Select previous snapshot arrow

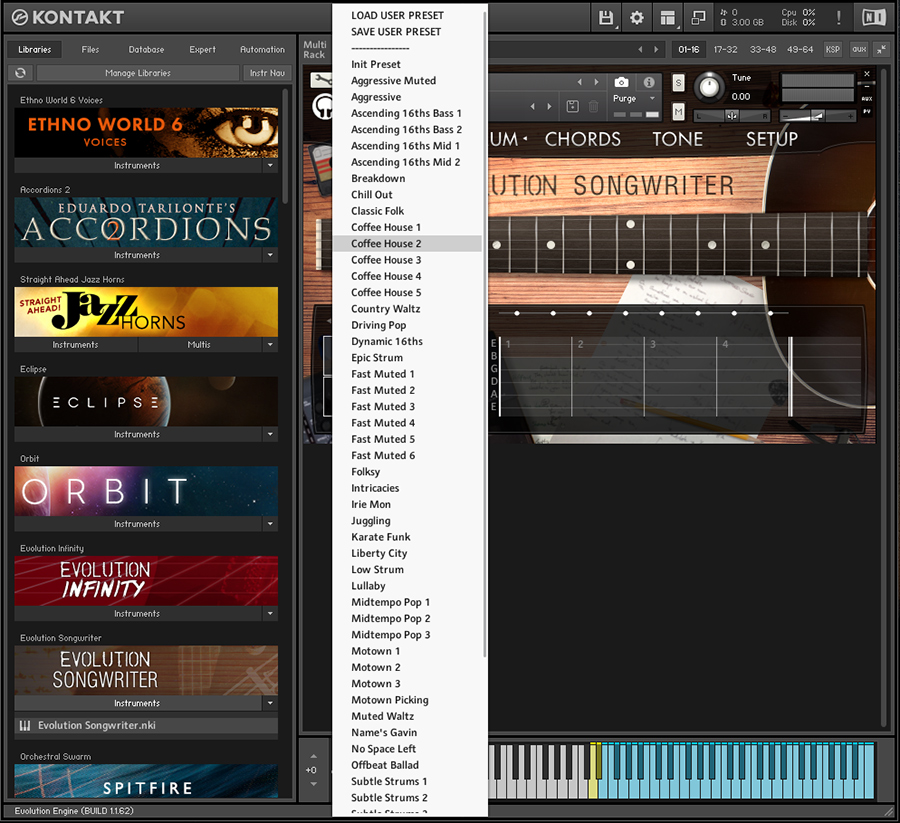533,106
